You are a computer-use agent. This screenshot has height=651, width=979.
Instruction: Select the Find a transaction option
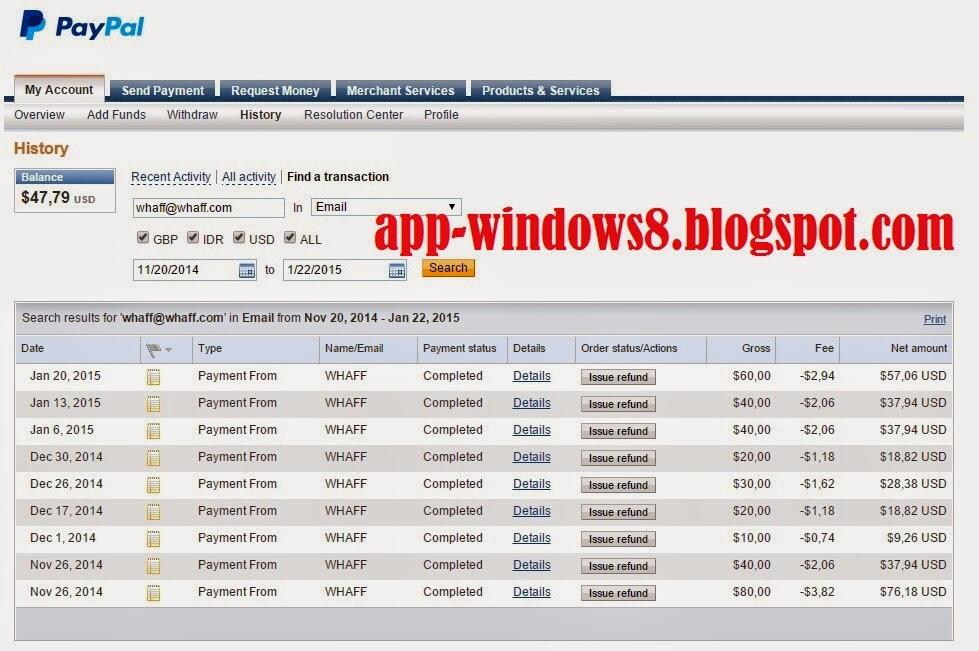pyautogui.click(x=338, y=177)
